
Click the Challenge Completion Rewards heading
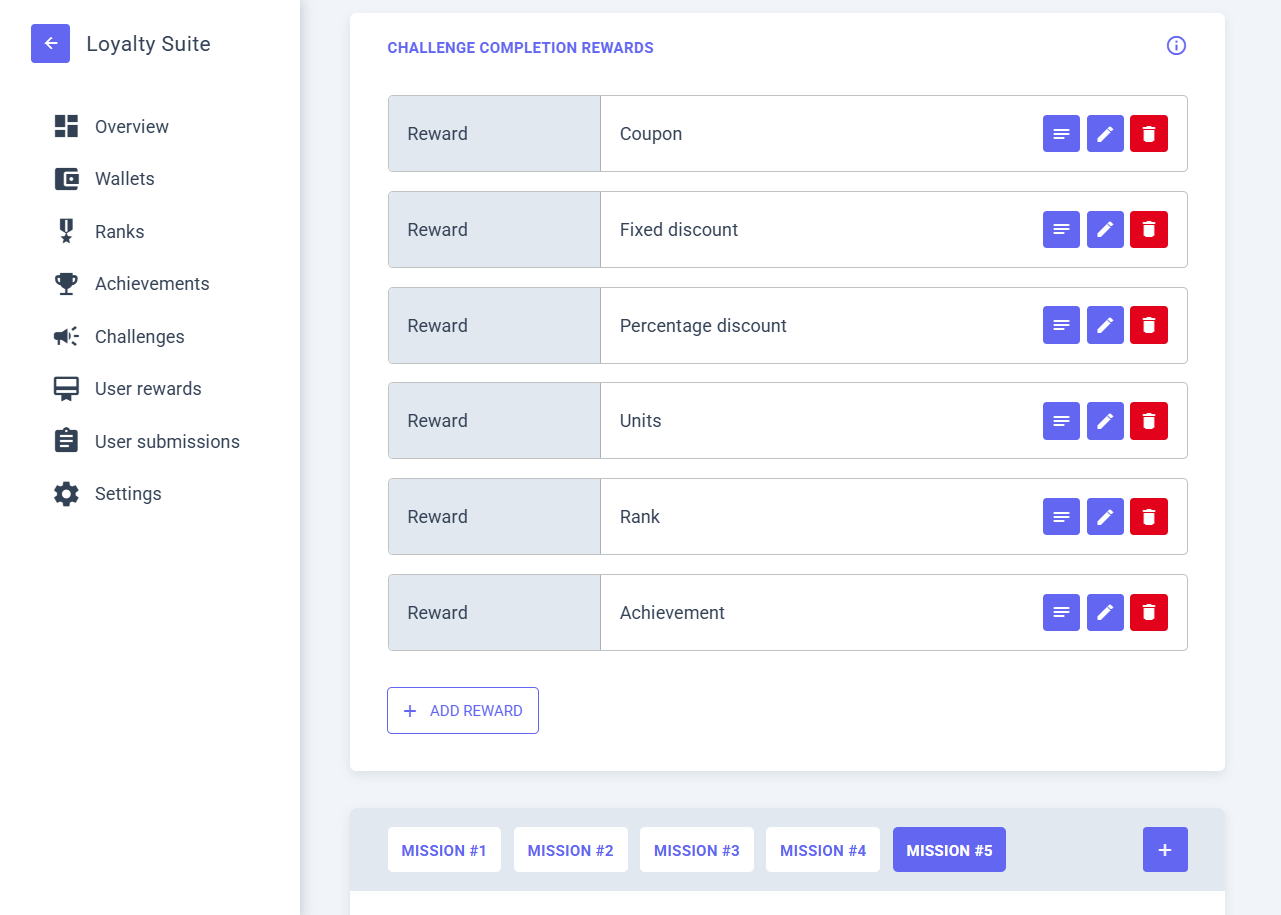520,48
